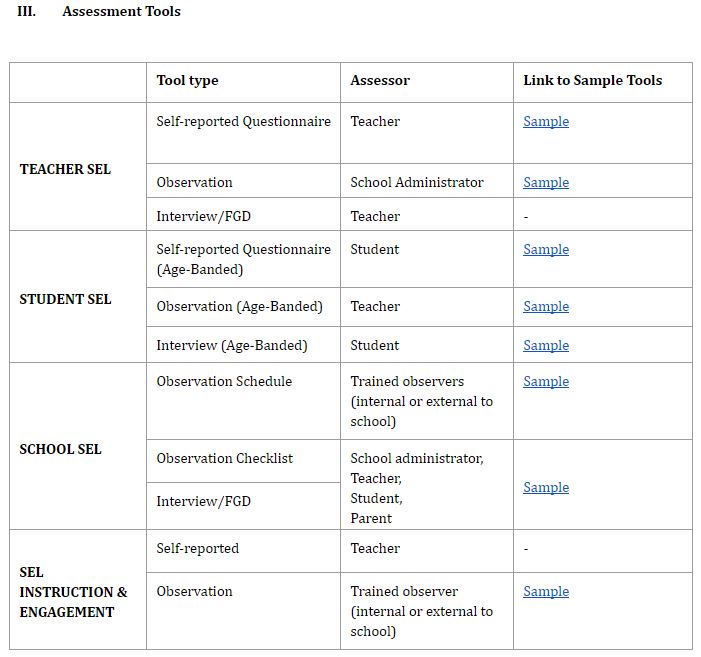Open Sample link for SEL Instruction observation

[546, 592]
